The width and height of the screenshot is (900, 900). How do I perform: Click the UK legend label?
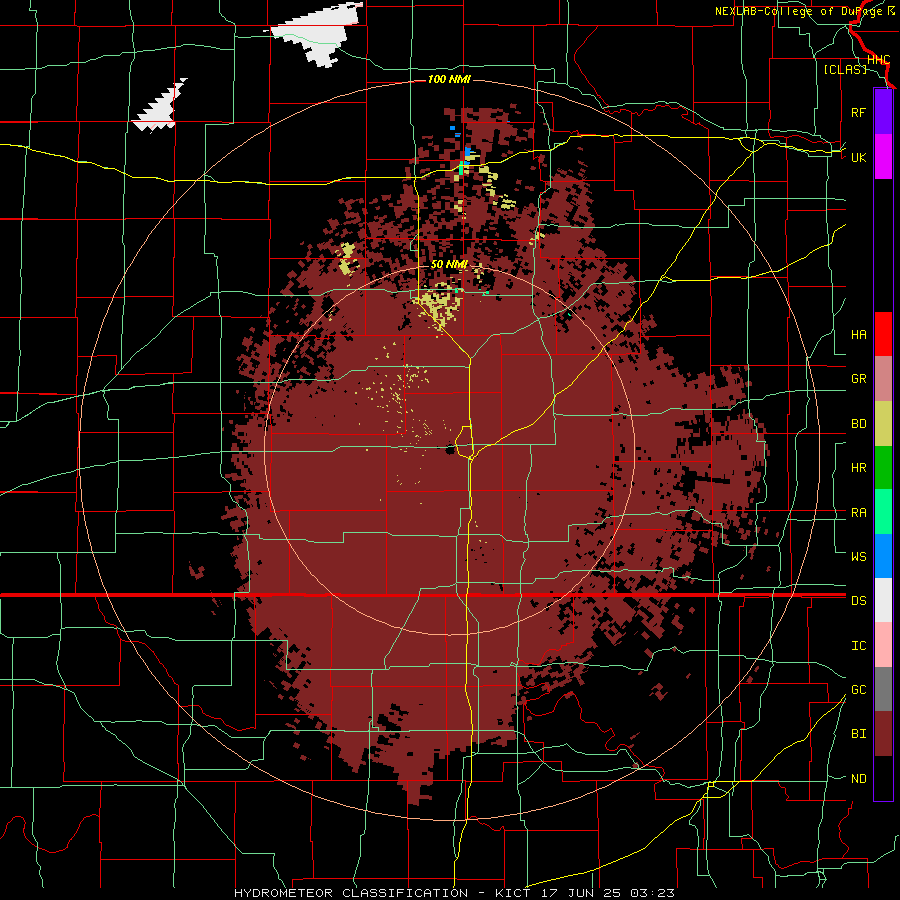pyautogui.click(x=858, y=157)
